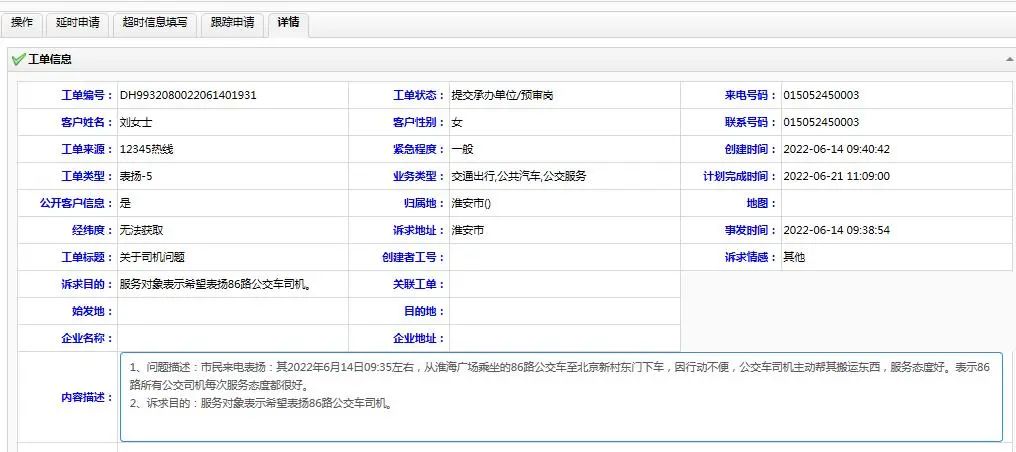Image resolution: width=1016 pixels, height=452 pixels.
Task: Click the 工单信息 panel header title
Action: pos(50,60)
